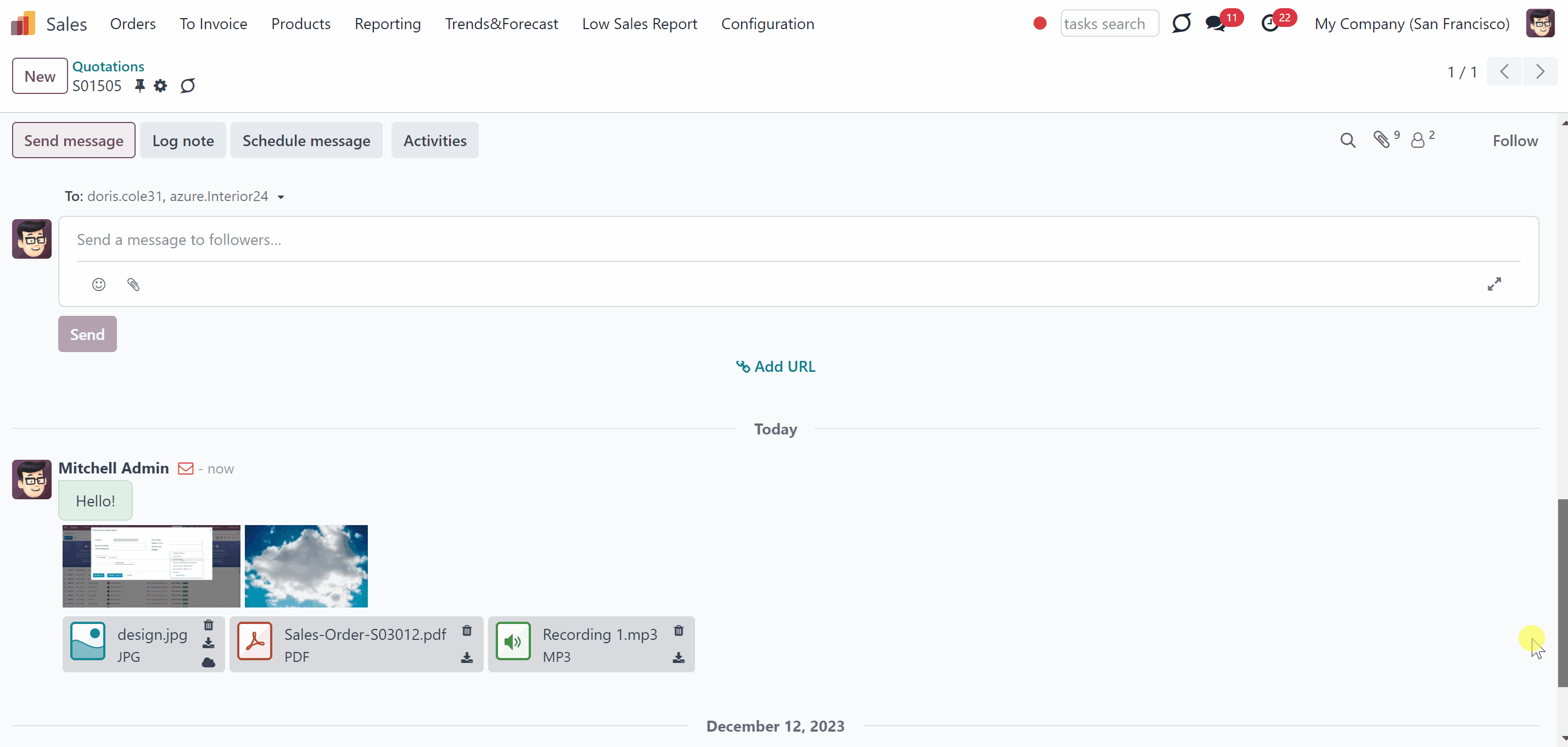1568x747 pixels.
Task: Open the cloud sky image thumbnail
Action: pos(306,566)
